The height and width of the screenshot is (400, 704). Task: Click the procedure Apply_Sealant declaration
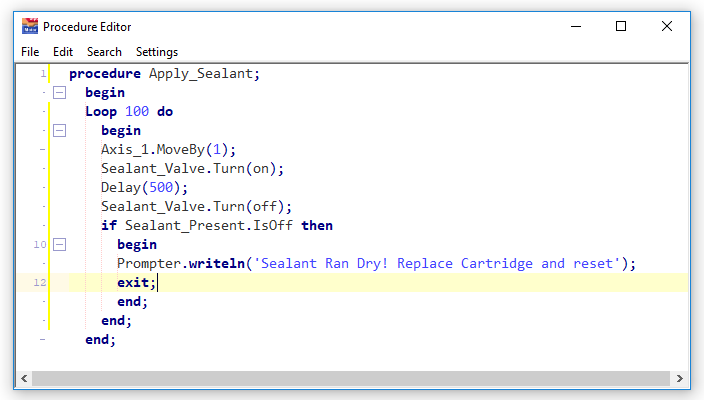point(164,74)
